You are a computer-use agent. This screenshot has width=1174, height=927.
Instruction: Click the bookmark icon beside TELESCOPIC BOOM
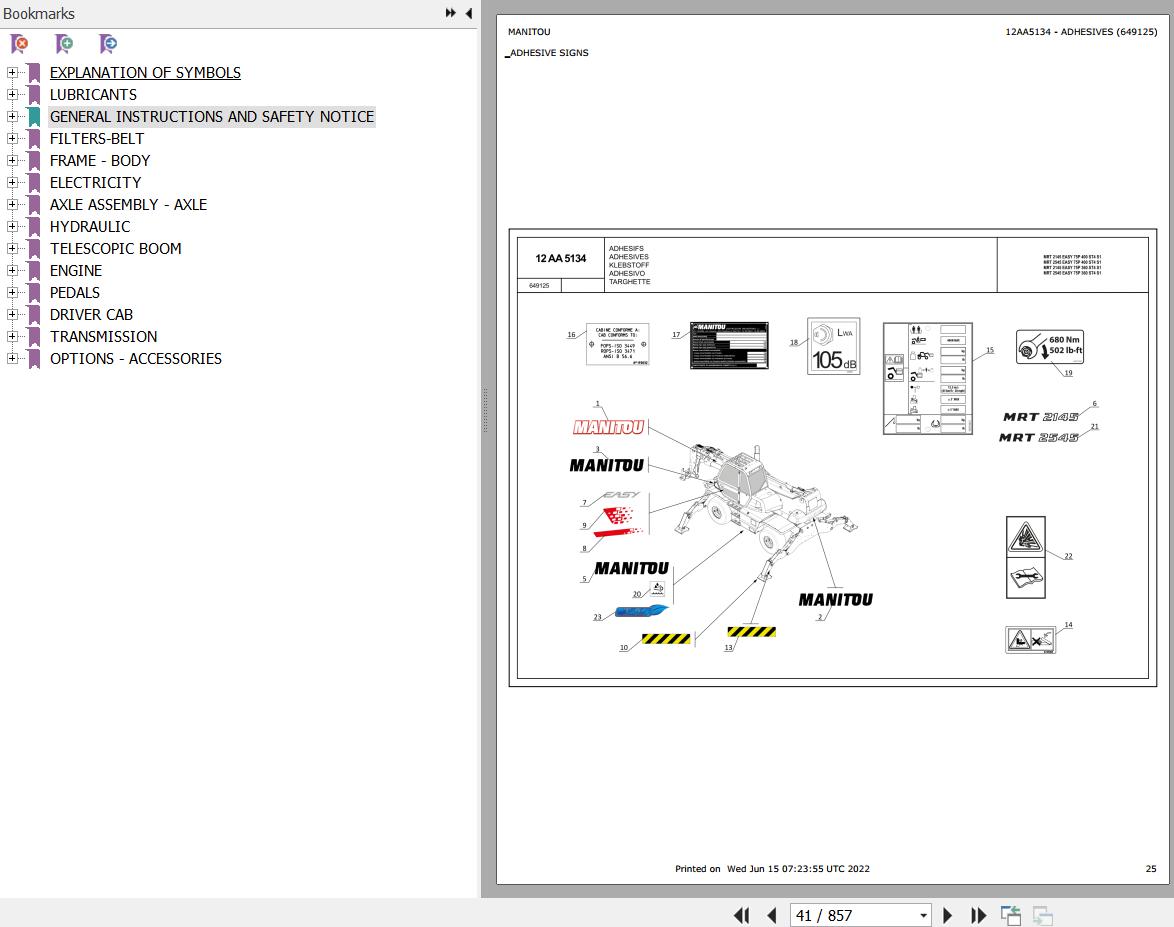click(34, 249)
